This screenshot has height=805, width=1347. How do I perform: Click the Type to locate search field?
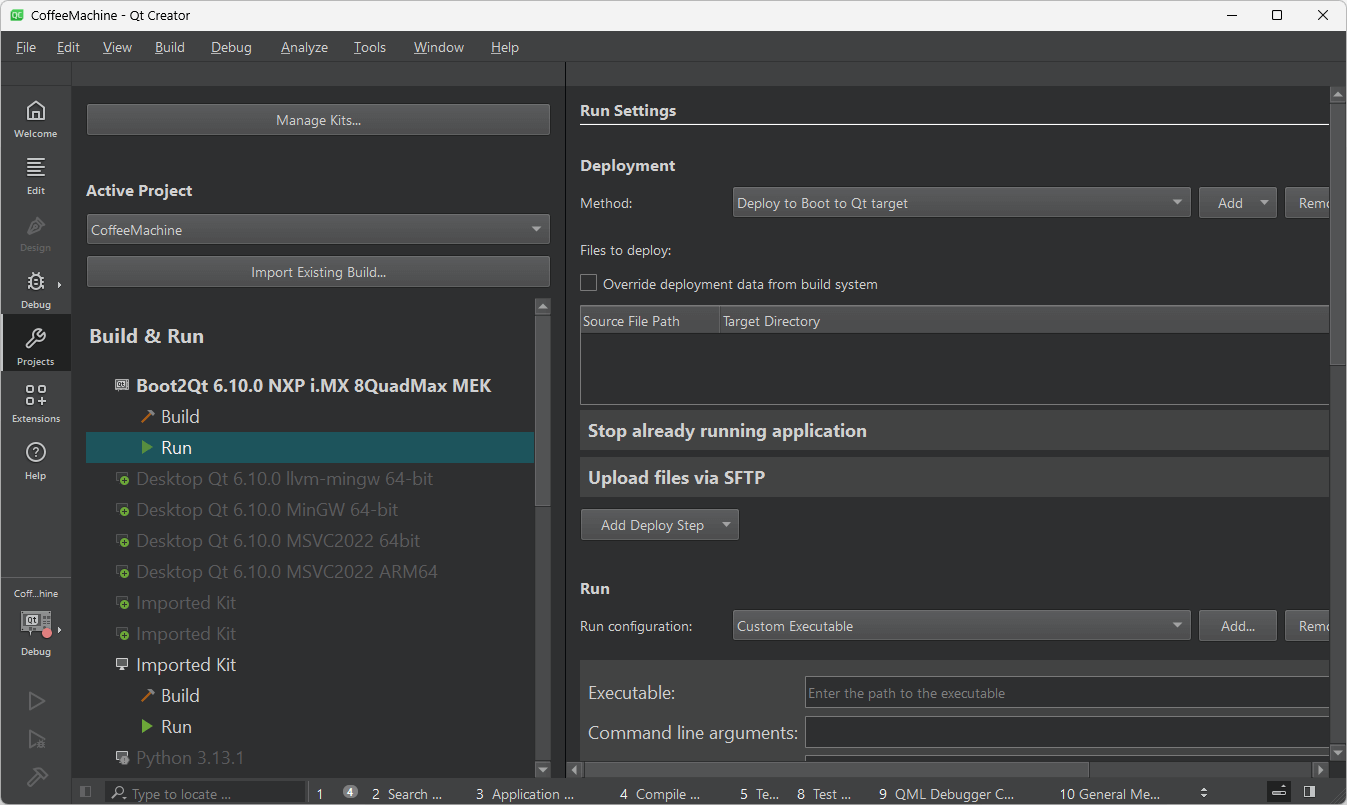[x=205, y=792]
